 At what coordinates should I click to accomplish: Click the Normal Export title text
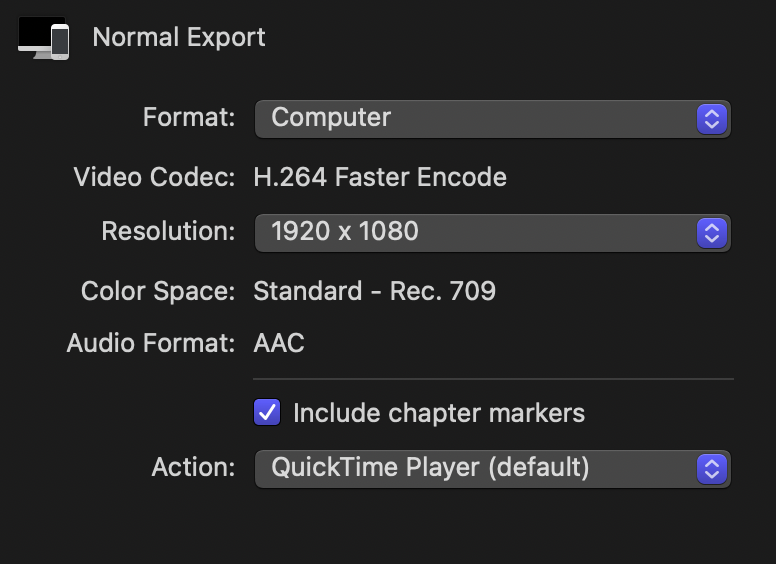click(179, 38)
